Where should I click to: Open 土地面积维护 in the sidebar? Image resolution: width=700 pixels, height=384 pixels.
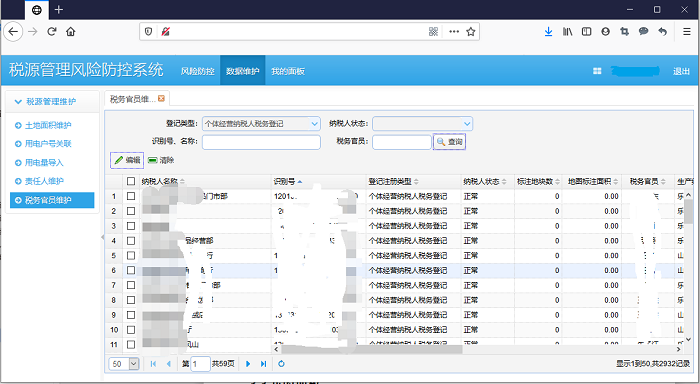(x=48, y=125)
